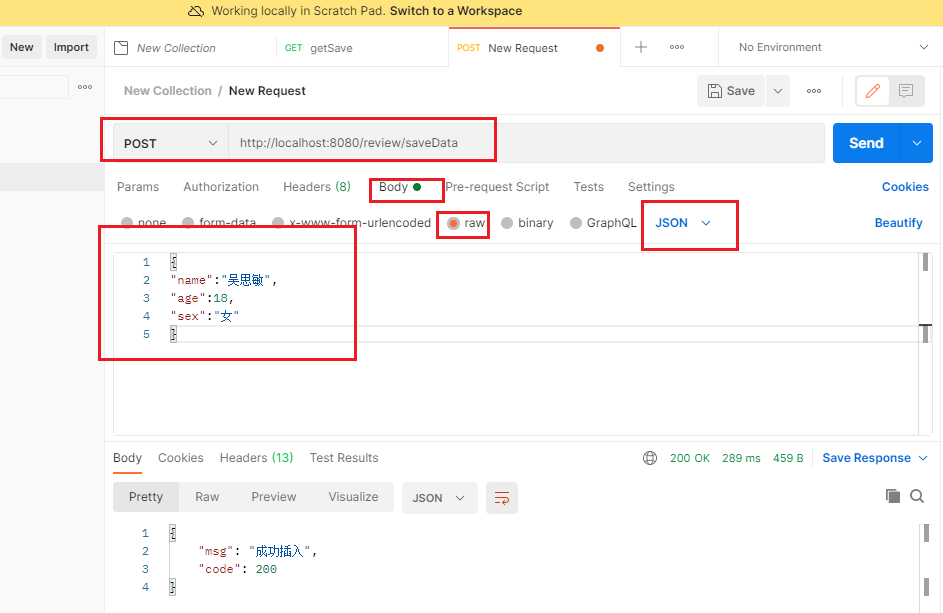Switch to the GET getSave tab
This screenshot has height=613, width=943.
(319, 48)
